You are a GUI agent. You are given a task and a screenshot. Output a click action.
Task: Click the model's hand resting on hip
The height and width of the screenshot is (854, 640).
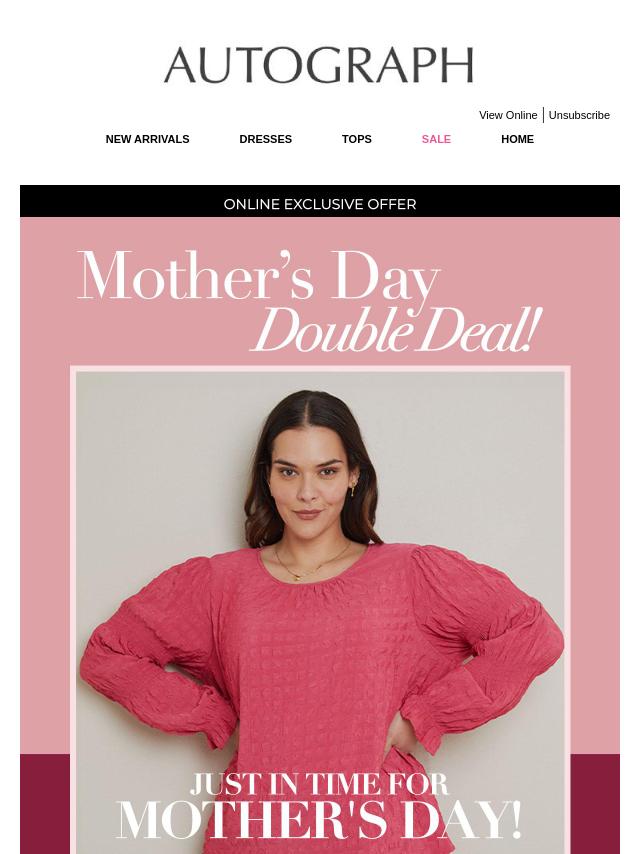[x=399, y=735]
